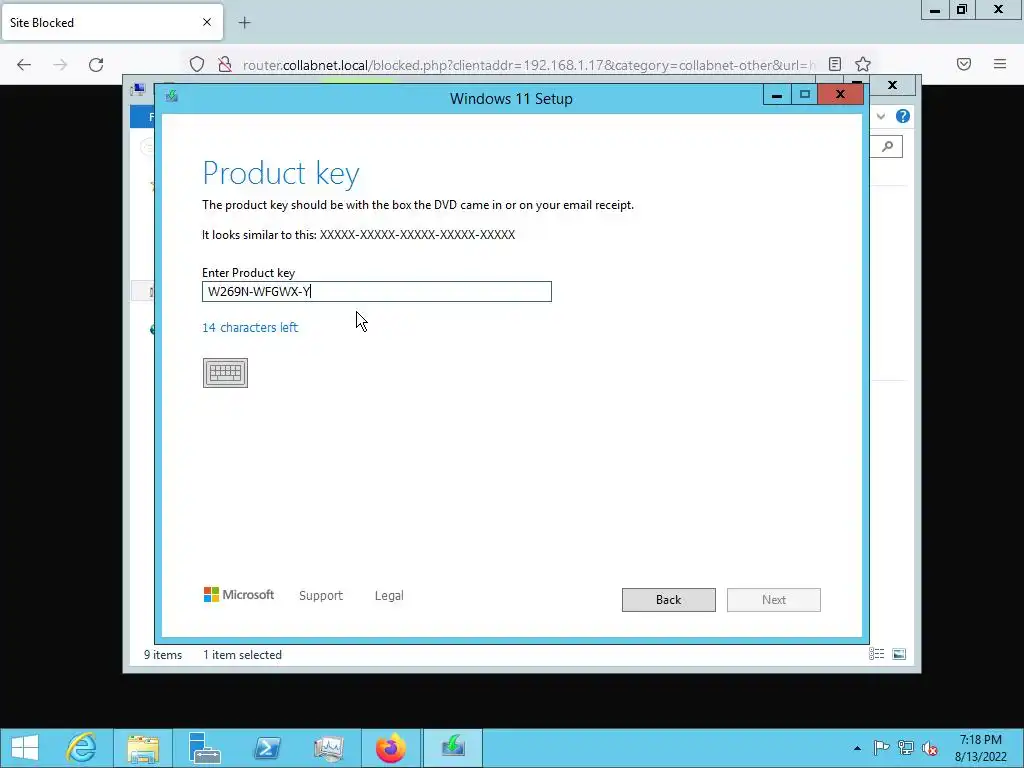Image resolution: width=1024 pixels, height=768 pixels.
Task: Close the Site Blocked tab
Action: tap(207, 22)
